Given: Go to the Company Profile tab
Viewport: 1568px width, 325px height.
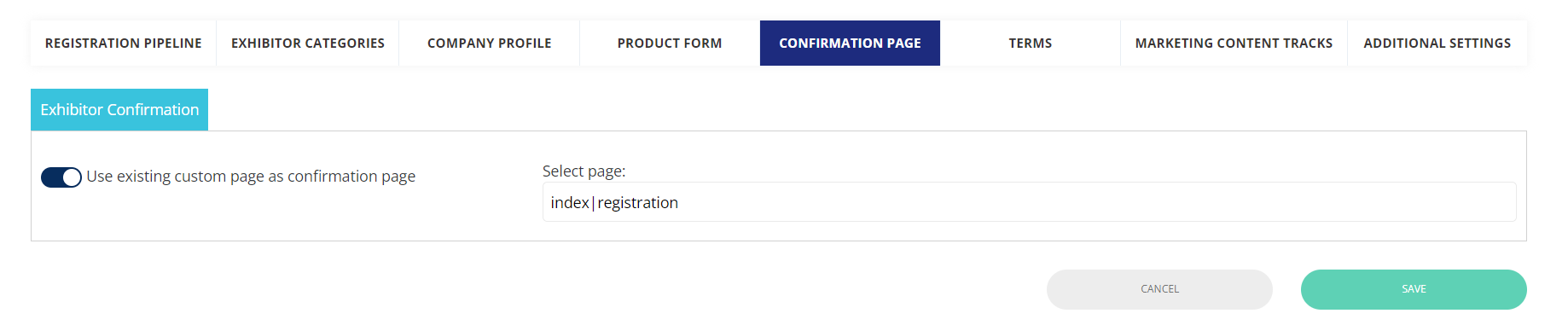Looking at the screenshot, I should click(x=489, y=43).
